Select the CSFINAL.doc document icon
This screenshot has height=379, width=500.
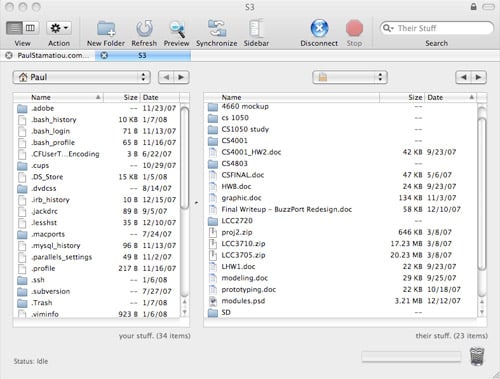[x=213, y=175]
